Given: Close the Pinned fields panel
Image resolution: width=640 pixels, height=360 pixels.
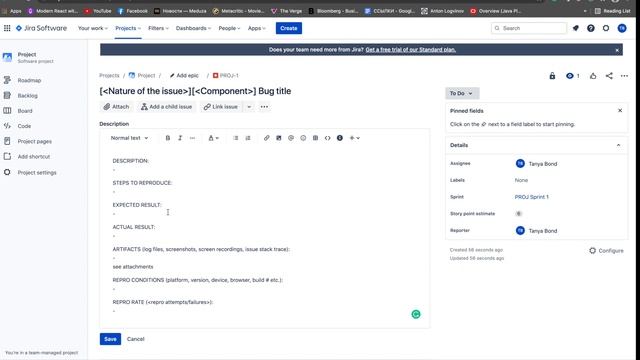Looking at the screenshot, I should [620, 111].
